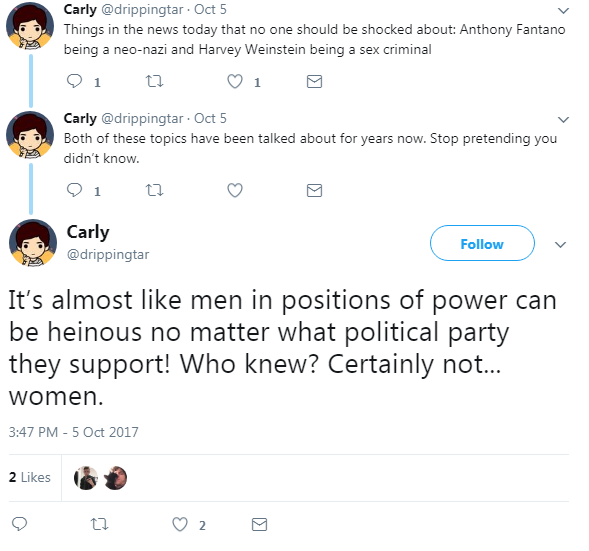Viewport: 589px width, 551px height.
Task: Expand options chevron on second tweet
Action: point(563,119)
